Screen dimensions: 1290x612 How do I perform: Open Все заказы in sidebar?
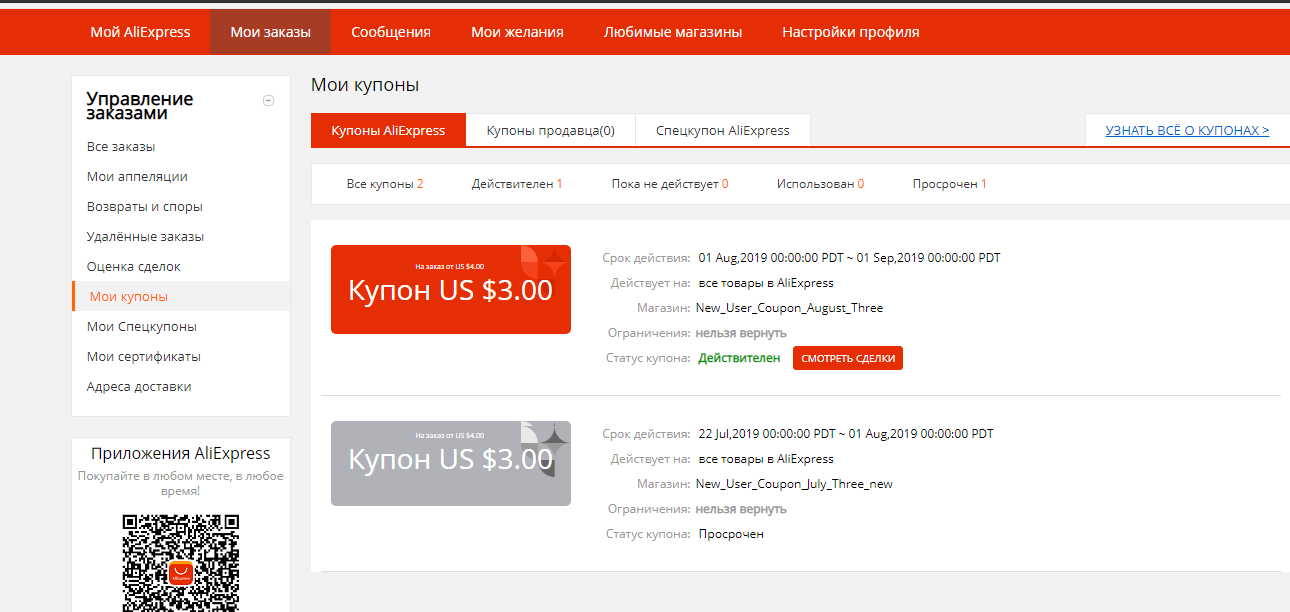[x=121, y=147]
